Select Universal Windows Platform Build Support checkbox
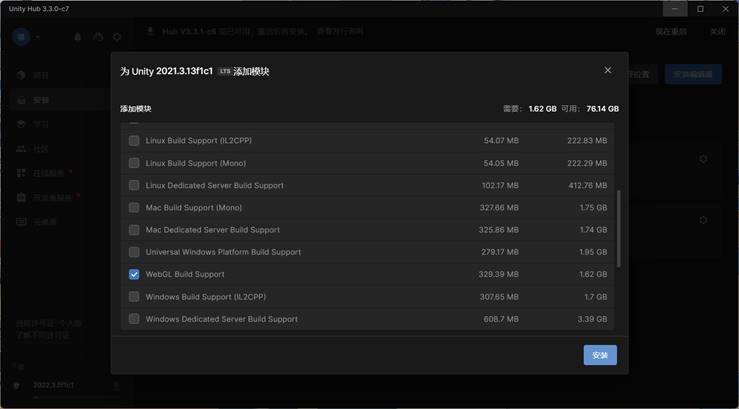This screenshot has height=409, width=739. coord(134,252)
